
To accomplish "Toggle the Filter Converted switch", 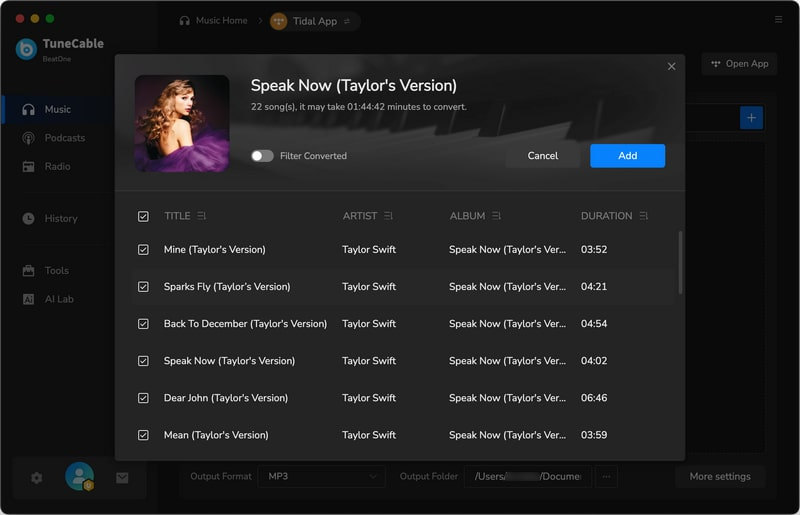I will click(262, 156).
